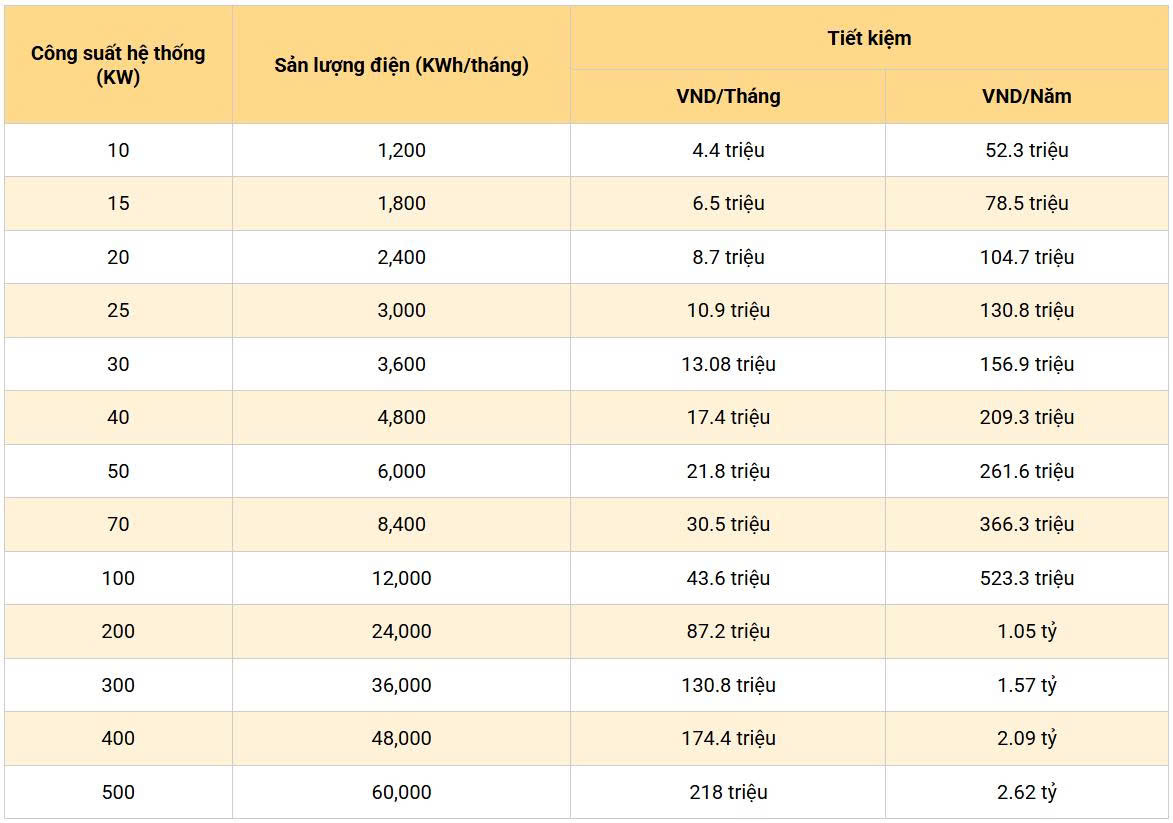
Task: Click the '174.4 triệu' monthly savings cell
Action: click(x=728, y=738)
